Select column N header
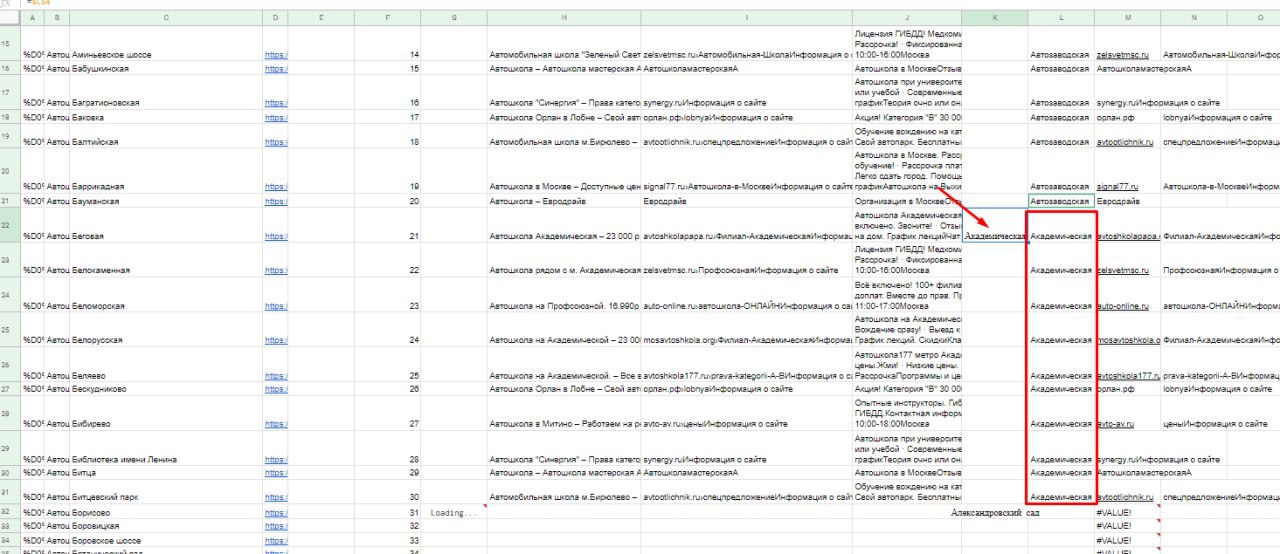The height and width of the screenshot is (554, 1280). [1194, 18]
